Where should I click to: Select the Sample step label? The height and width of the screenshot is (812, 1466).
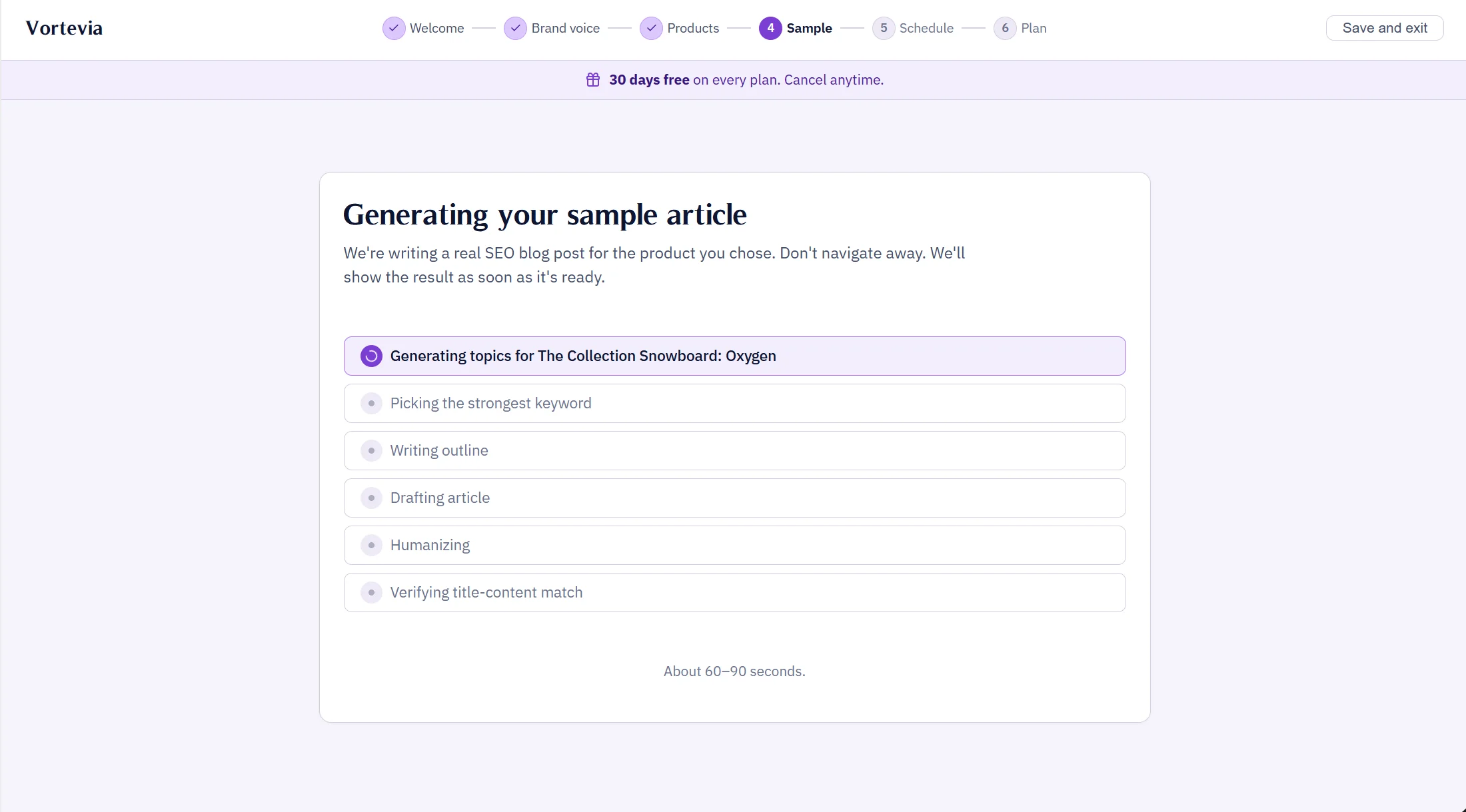pos(809,28)
